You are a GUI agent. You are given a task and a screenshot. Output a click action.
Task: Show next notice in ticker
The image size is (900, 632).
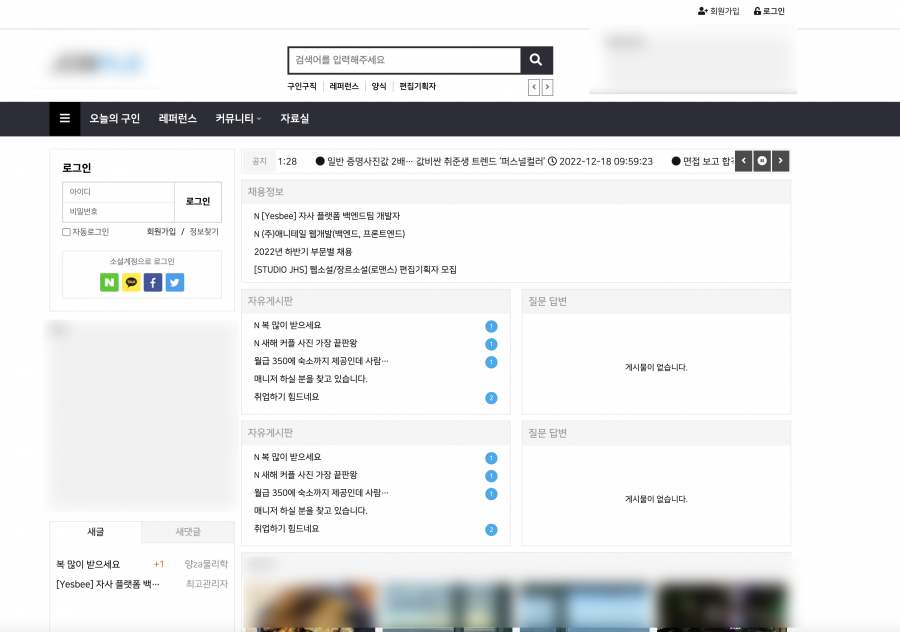(781, 161)
